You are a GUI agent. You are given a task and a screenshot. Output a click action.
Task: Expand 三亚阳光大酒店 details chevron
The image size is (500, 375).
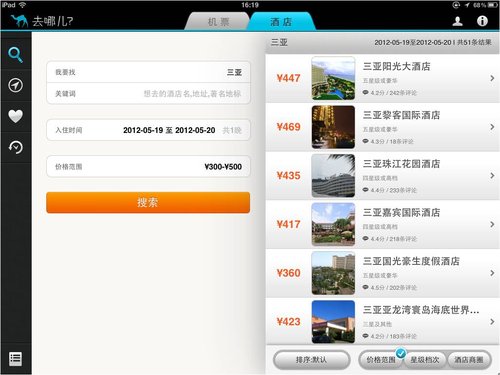492,78
